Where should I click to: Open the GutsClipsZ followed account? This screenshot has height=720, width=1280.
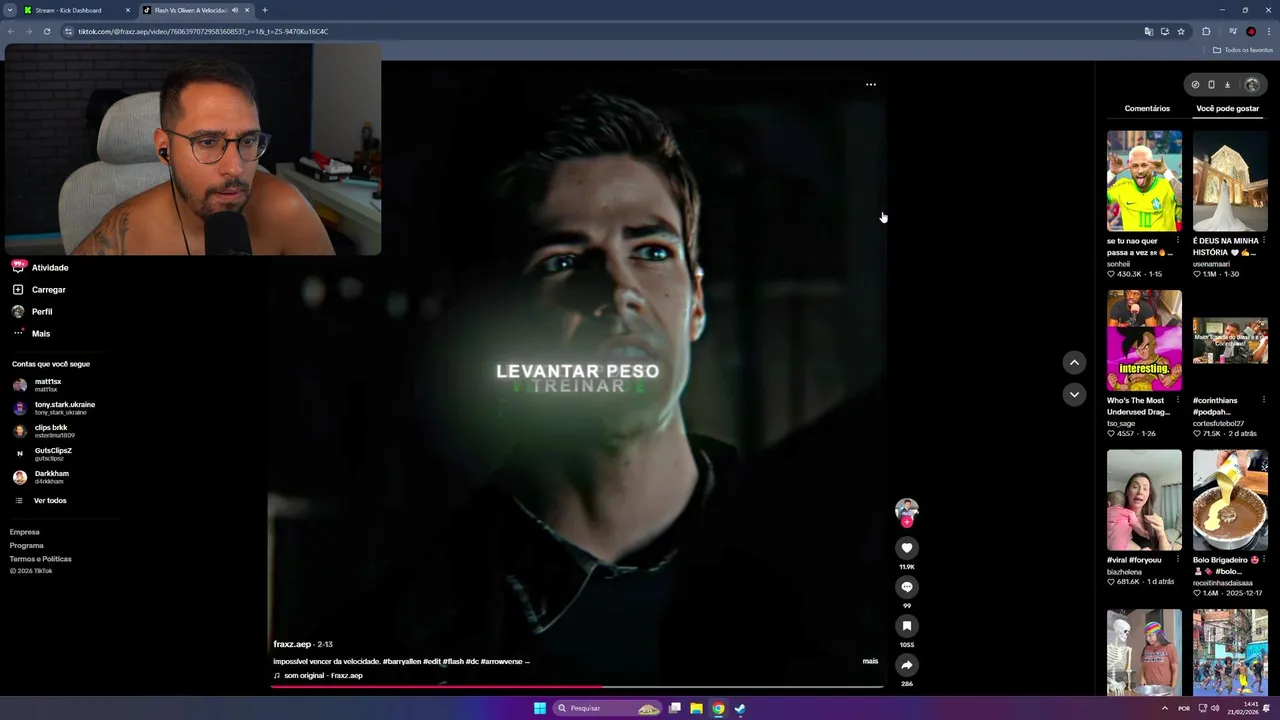pos(42,453)
